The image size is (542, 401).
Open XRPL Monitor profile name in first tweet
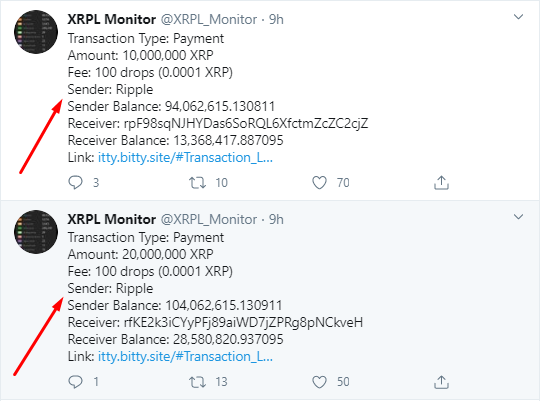click(112, 19)
